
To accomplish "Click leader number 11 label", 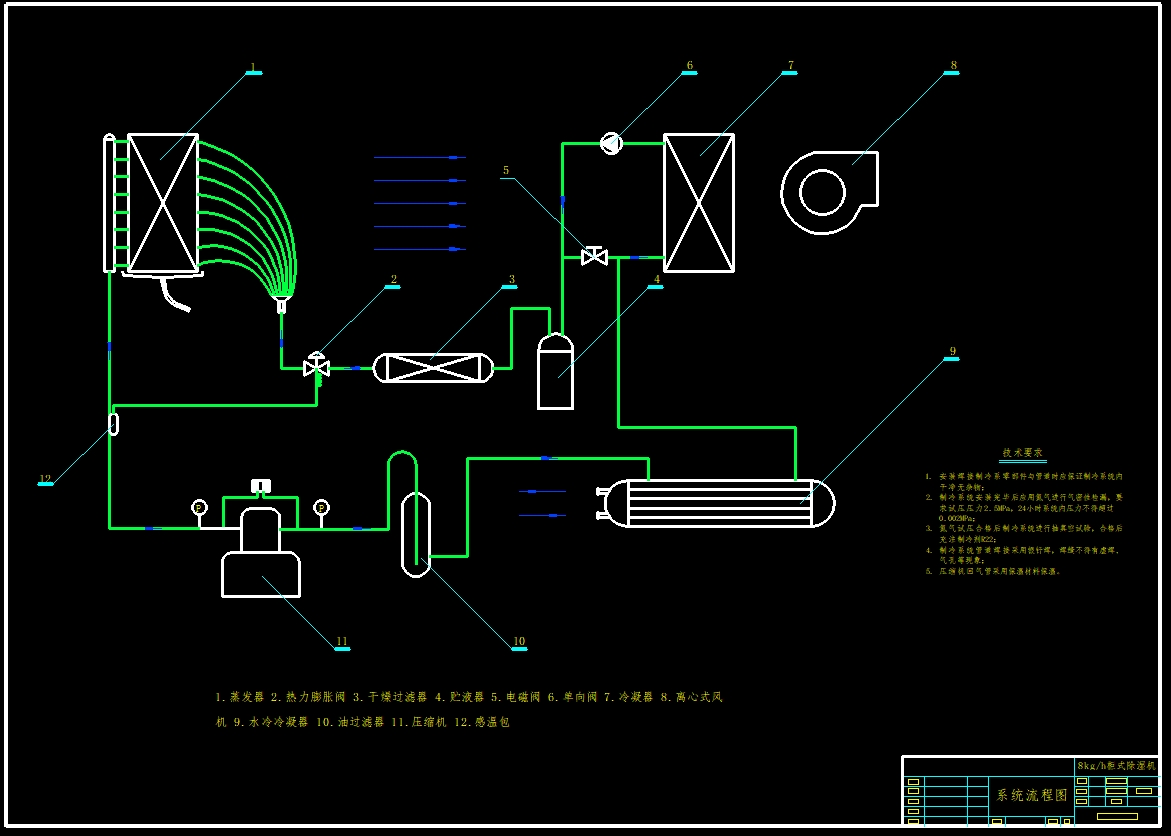I will pyautogui.click(x=342, y=641).
